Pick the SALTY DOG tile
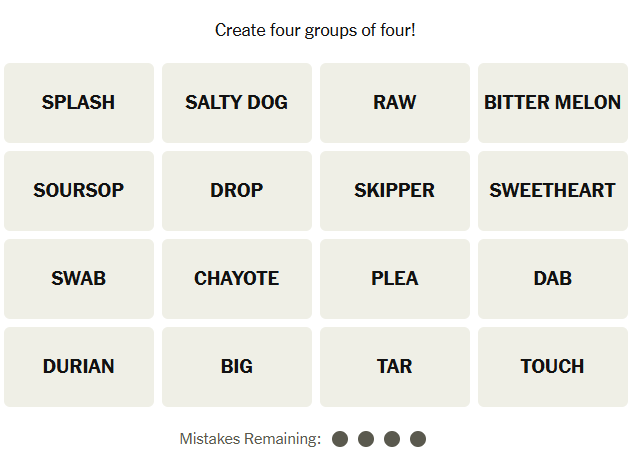634x455 pixels. (x=237, y=103)
